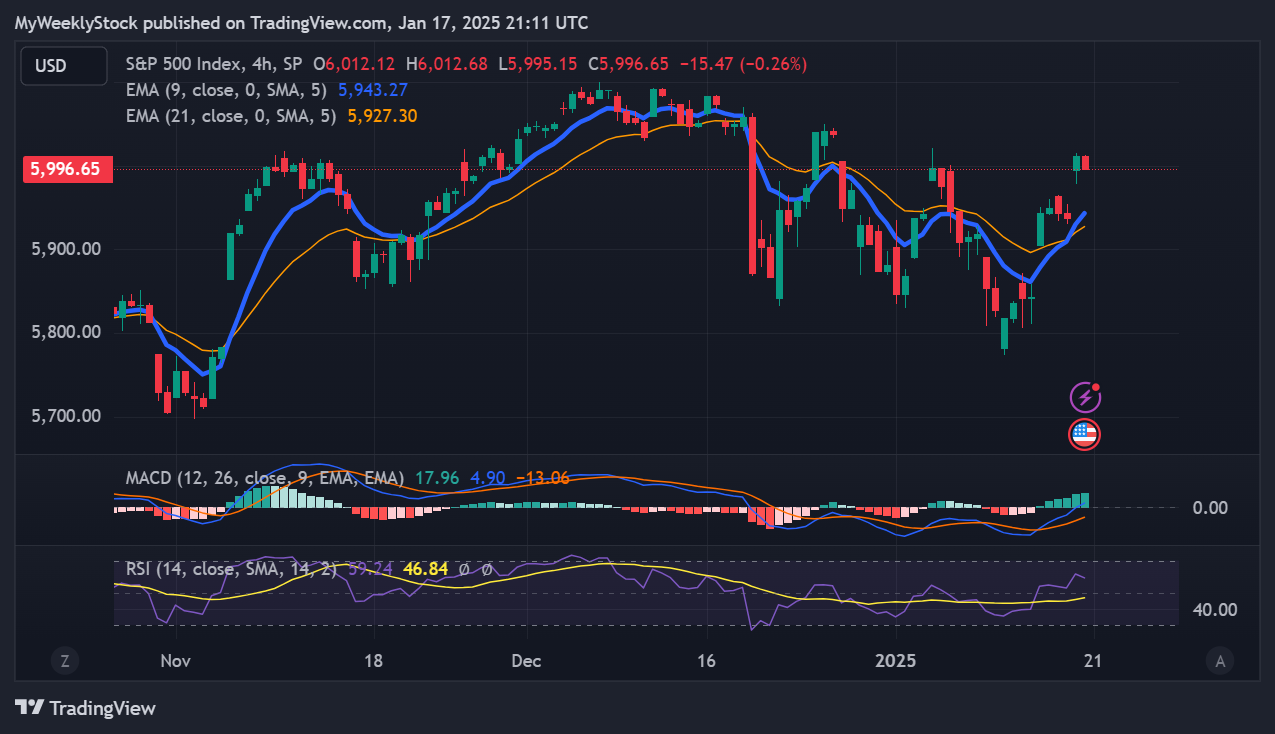The height and width of the screenshot is (734, 1275).
Task: Click the 5,800.00 price axis label
Action: coord(65,331)
